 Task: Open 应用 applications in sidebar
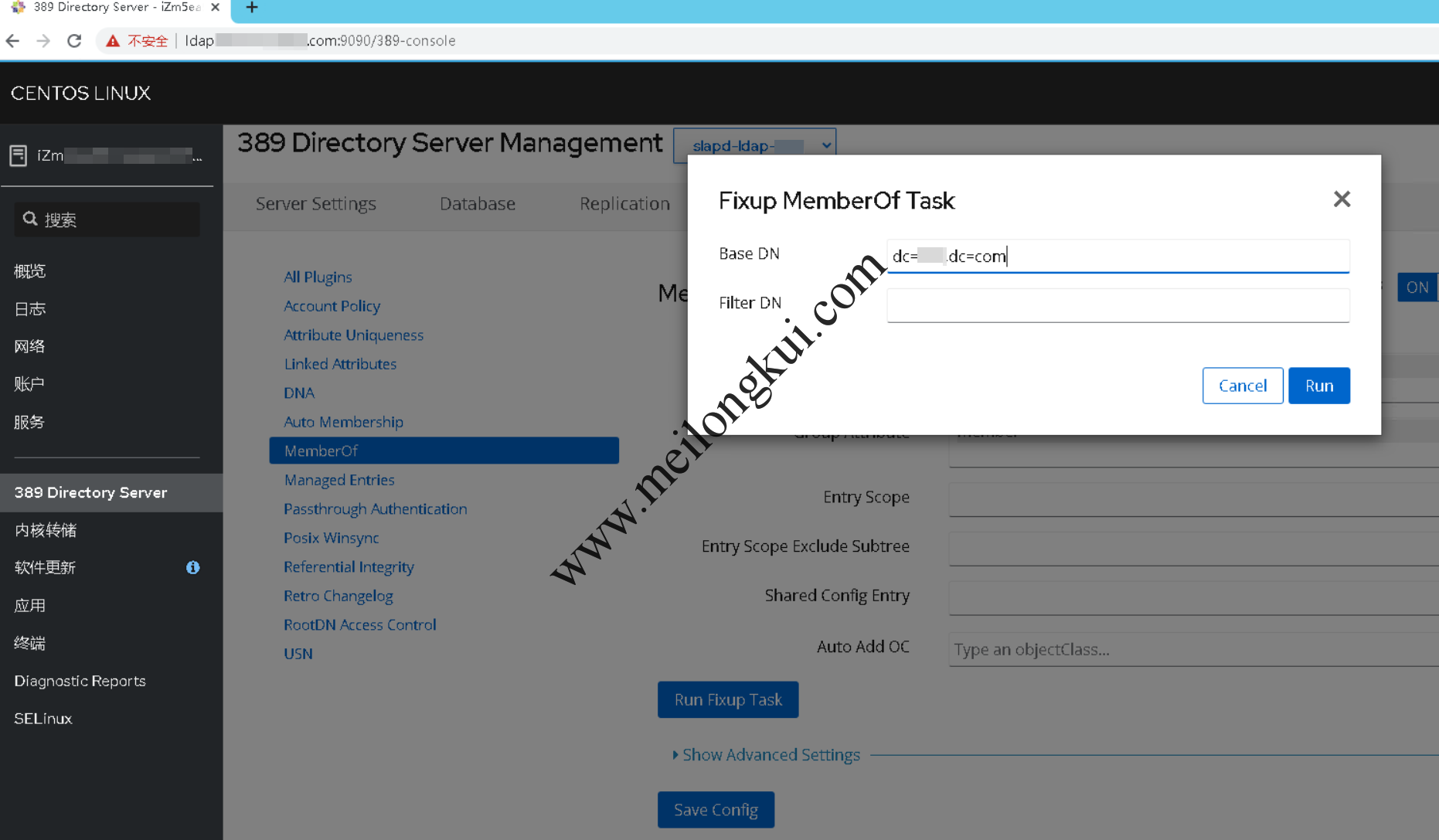(30, 606)
